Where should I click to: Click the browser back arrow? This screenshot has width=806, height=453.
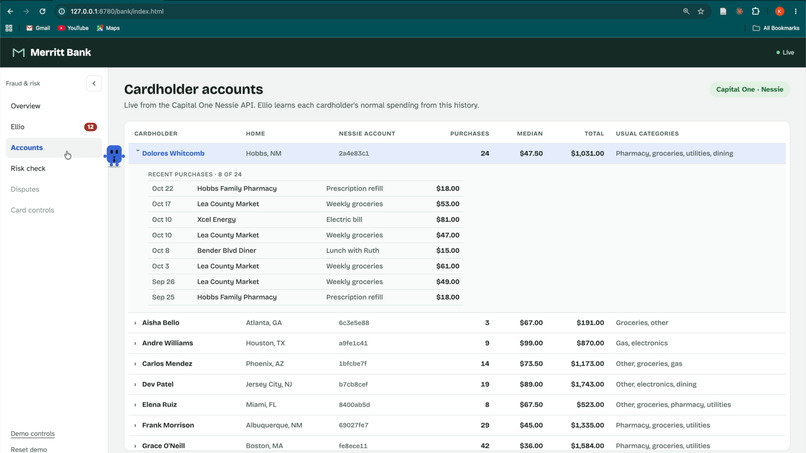(10, 11)
